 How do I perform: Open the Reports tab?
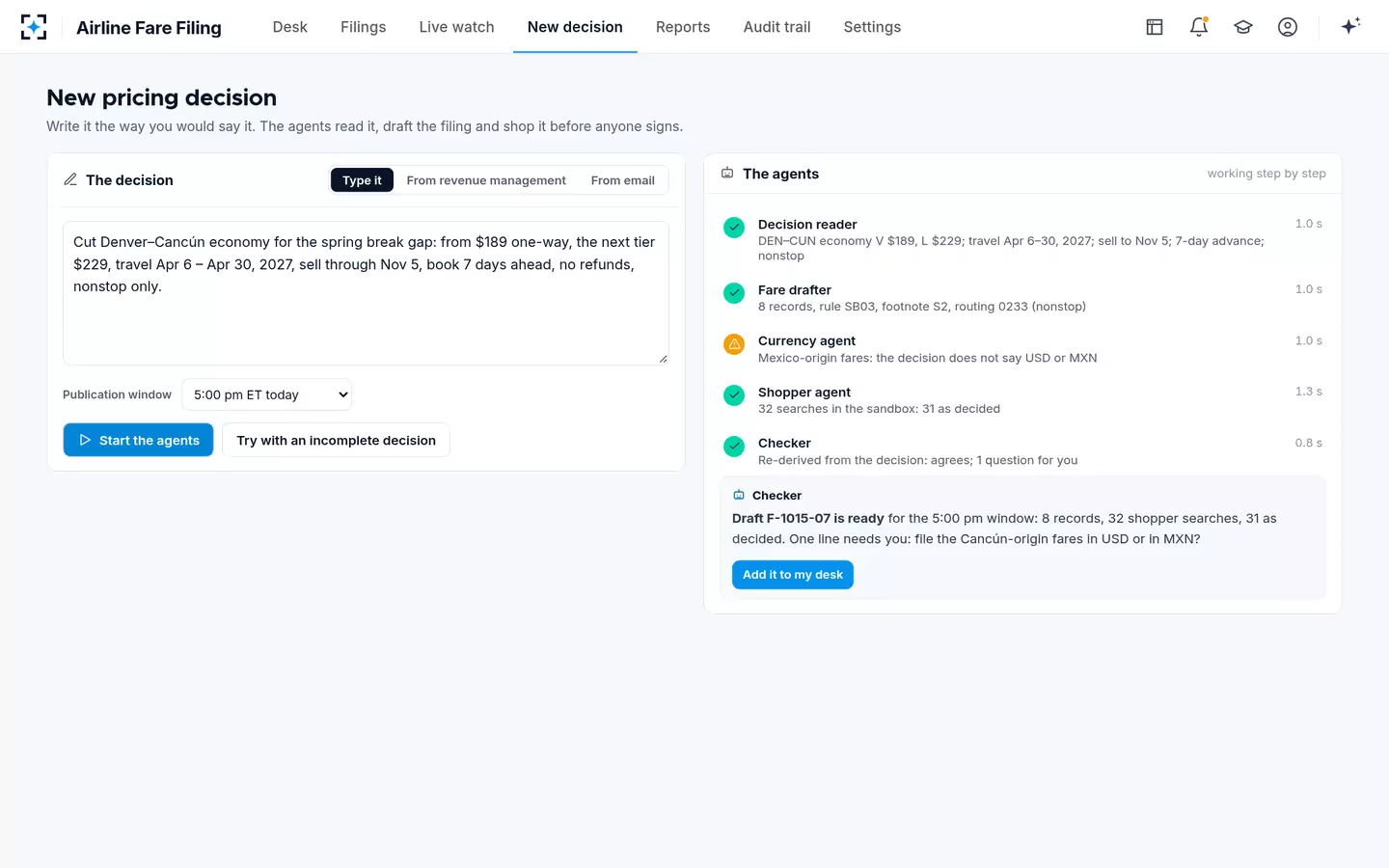683,27
